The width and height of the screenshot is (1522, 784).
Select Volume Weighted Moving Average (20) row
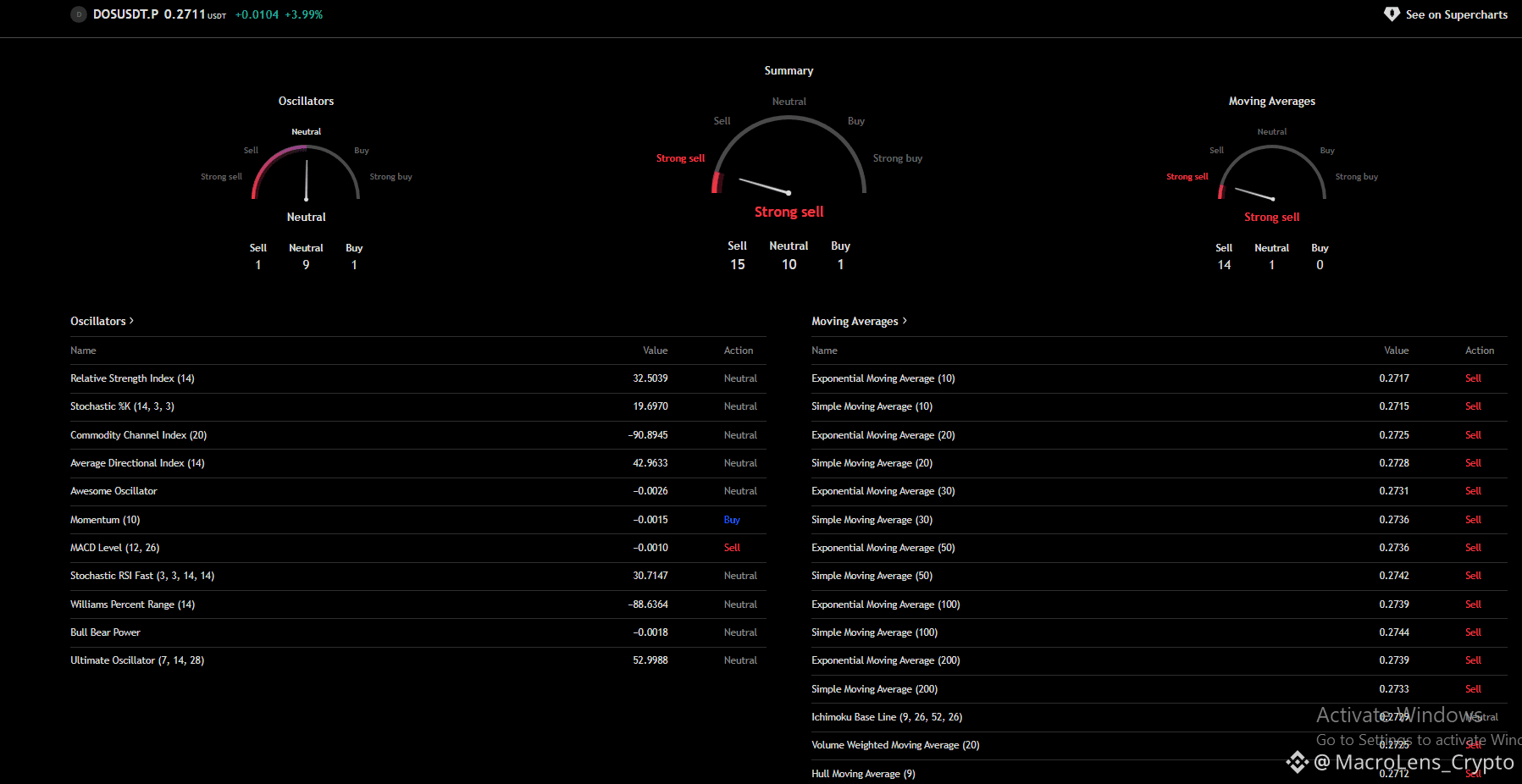coord(1159,745)
